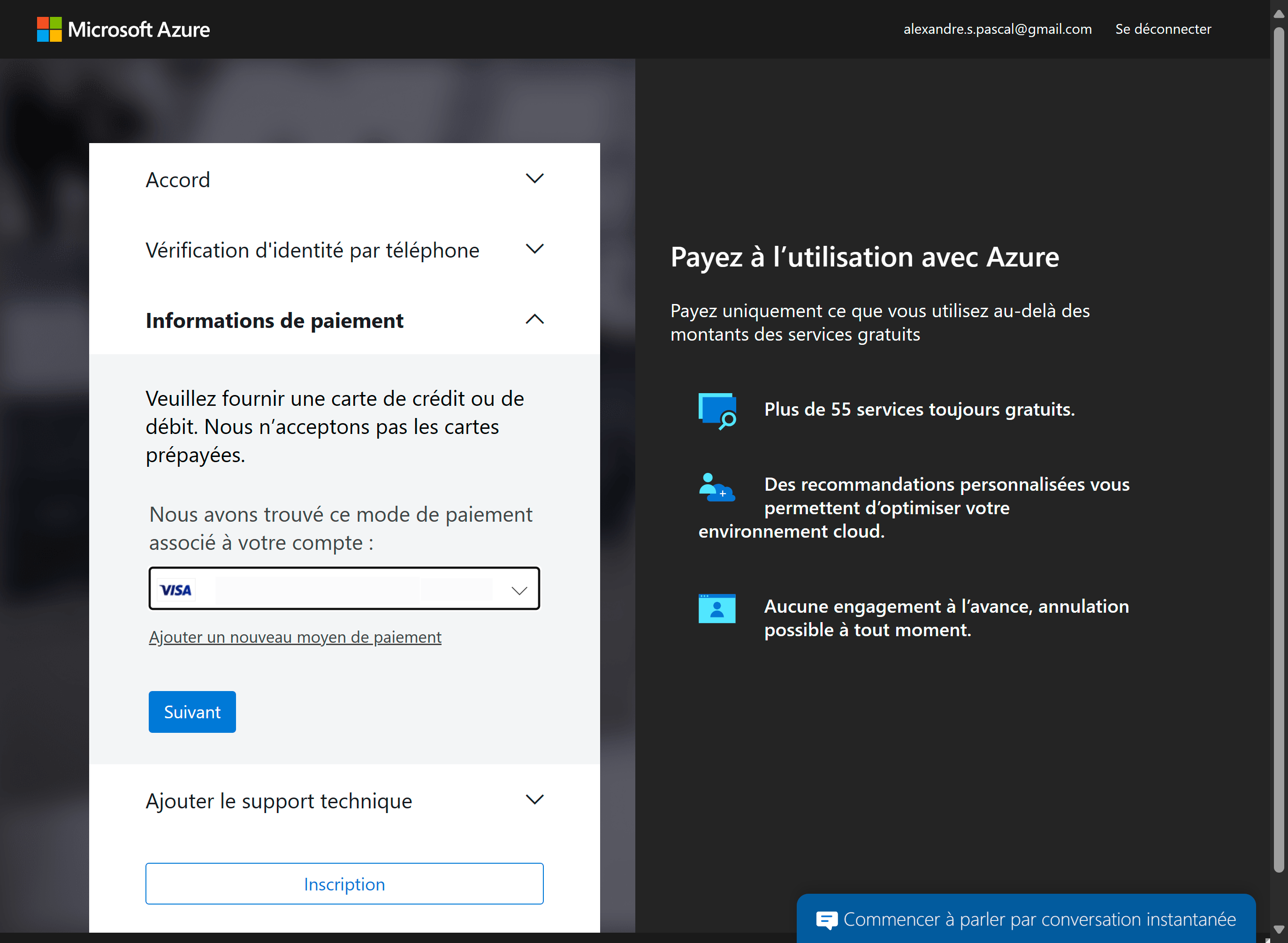Viewport: 1288px width, 943px height.
Task: Click "Plus de 55 services toujours gratuits."
Action: pos(919,409)
